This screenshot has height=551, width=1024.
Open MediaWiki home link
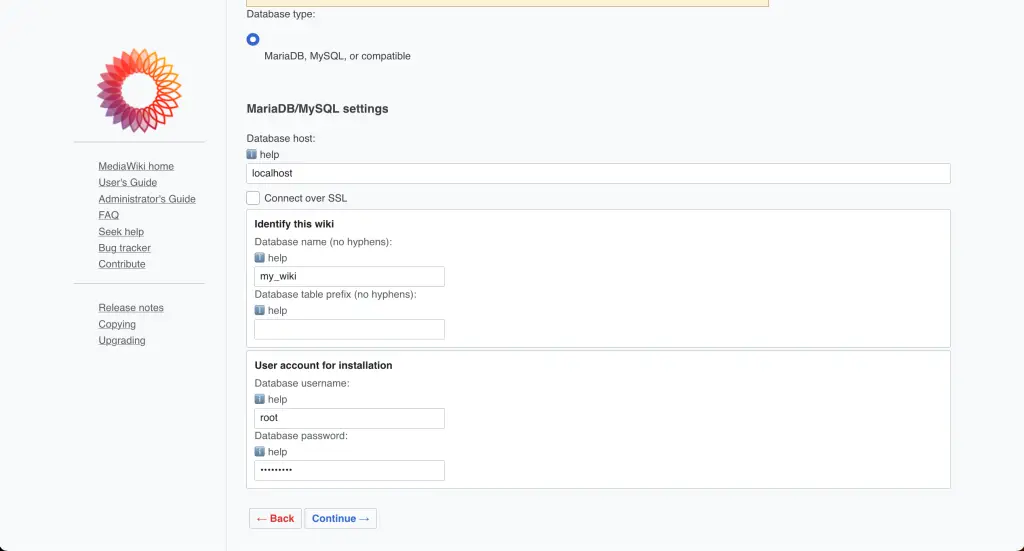(x=136, y=166)
